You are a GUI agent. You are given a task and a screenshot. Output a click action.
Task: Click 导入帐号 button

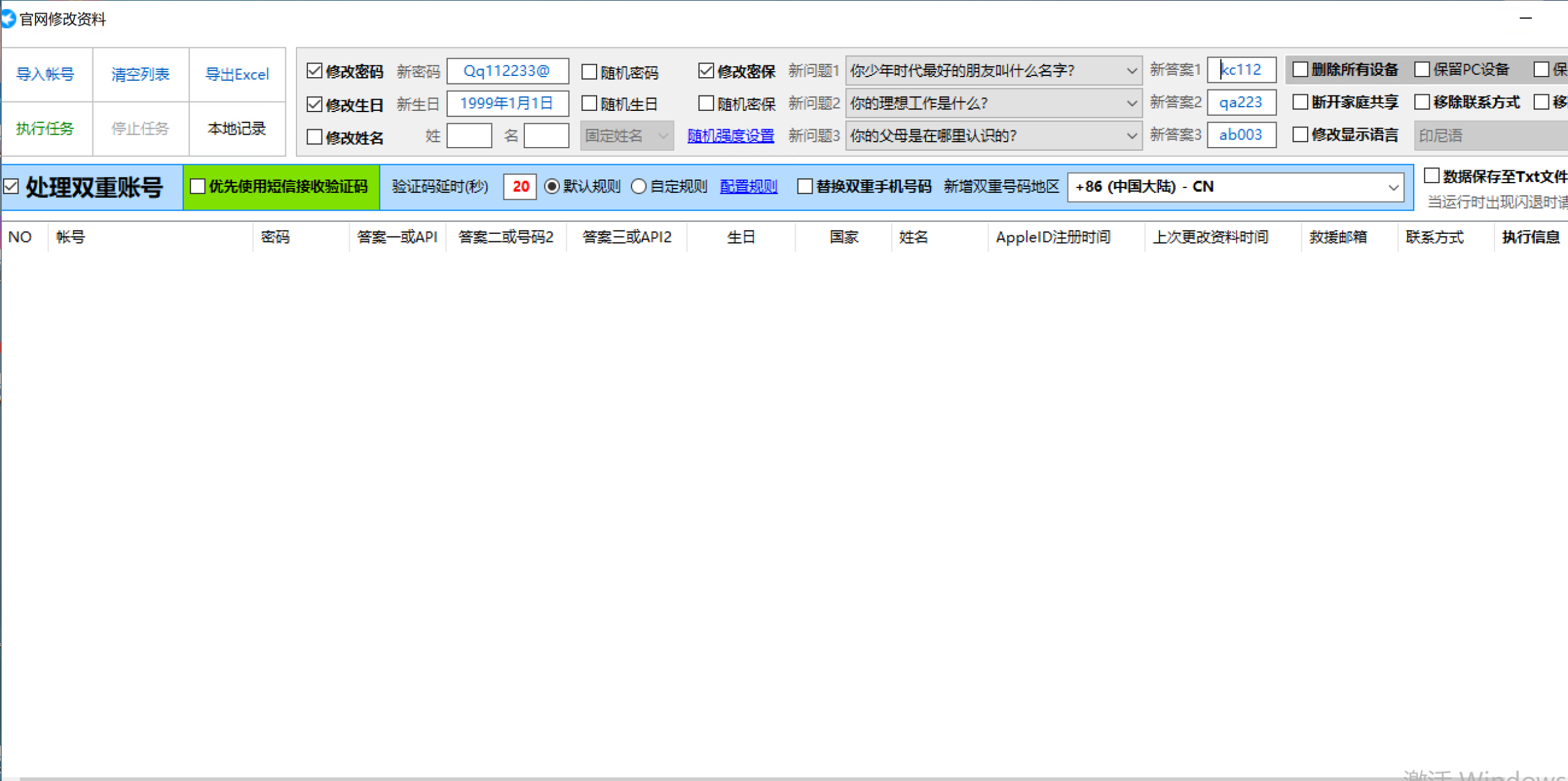pyautogui.click(x=47, y=75)
